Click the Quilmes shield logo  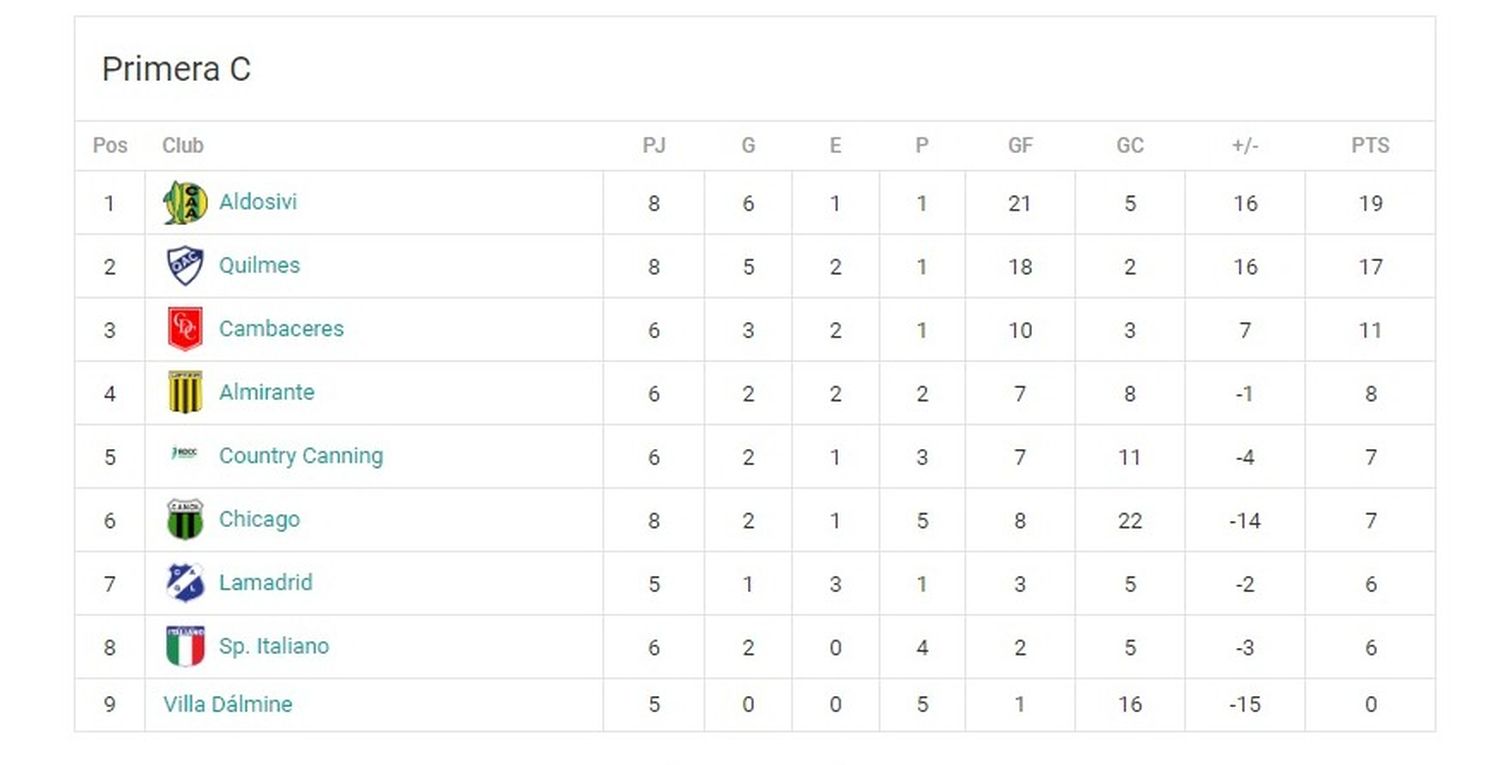[185, 266]
